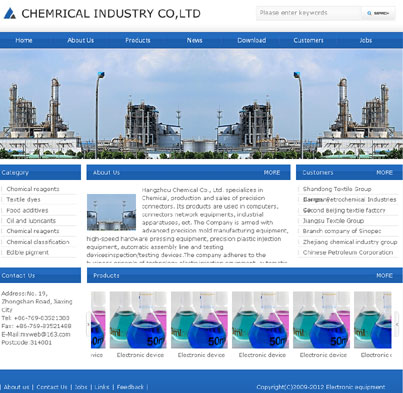
Task: Click the About Us factory thumbnail
Action: pos(111,212)
